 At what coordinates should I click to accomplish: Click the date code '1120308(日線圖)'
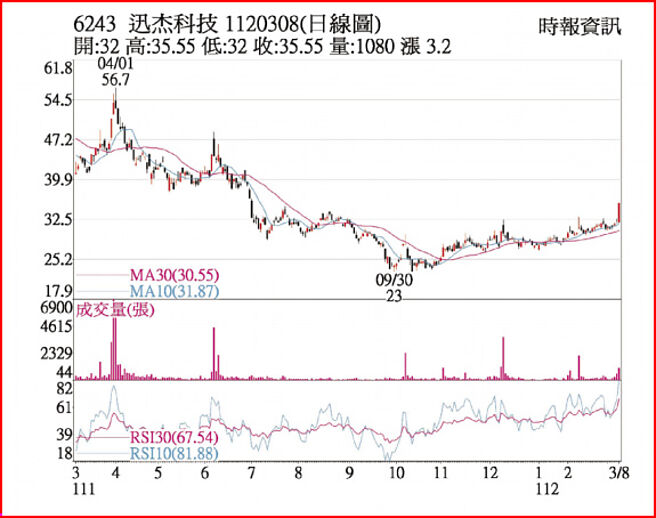click(x=303, y=25)
